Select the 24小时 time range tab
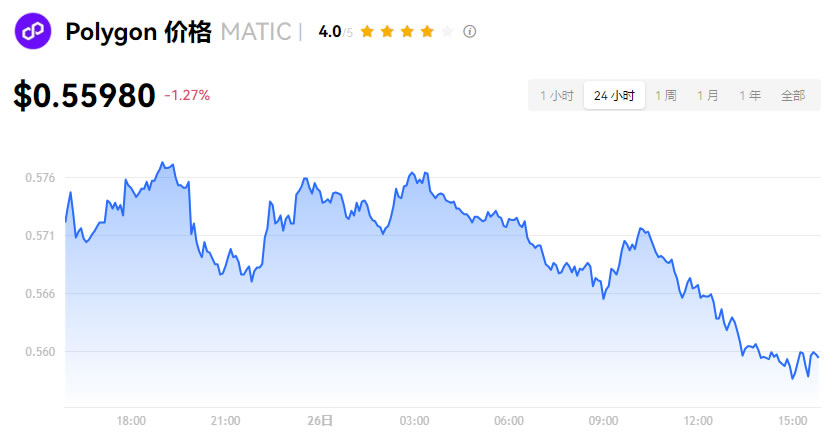This screenshot has height=447, width=835. (x=614, y=96)
